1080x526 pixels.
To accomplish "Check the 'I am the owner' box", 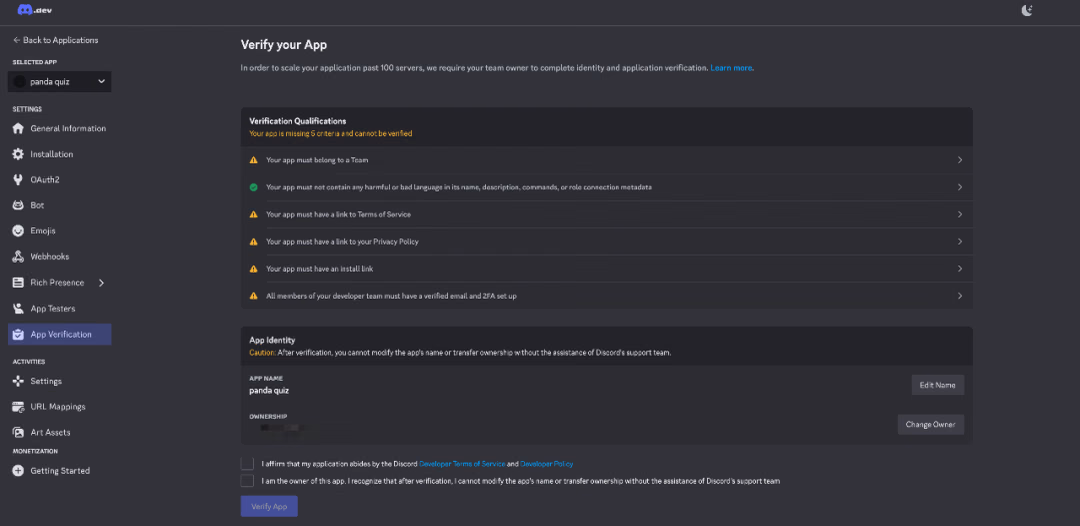I will (x=247, y=481).
